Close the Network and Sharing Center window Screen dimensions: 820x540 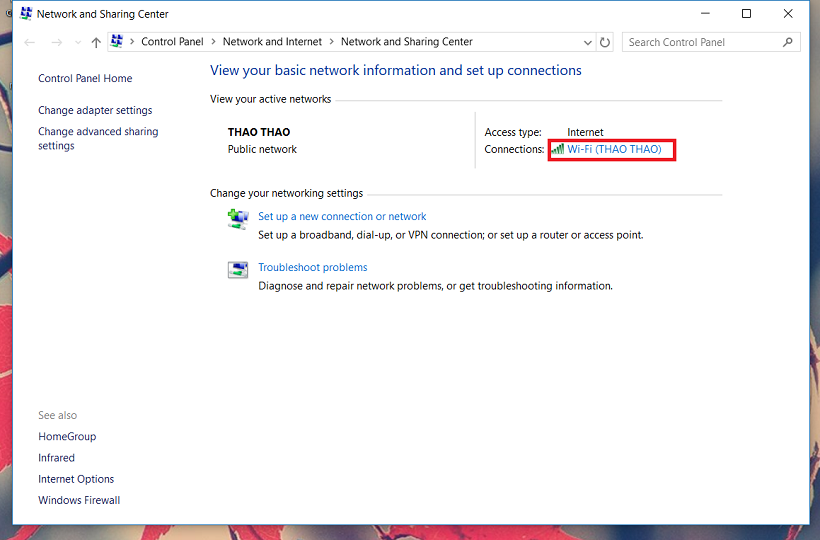tap(788, 14)
